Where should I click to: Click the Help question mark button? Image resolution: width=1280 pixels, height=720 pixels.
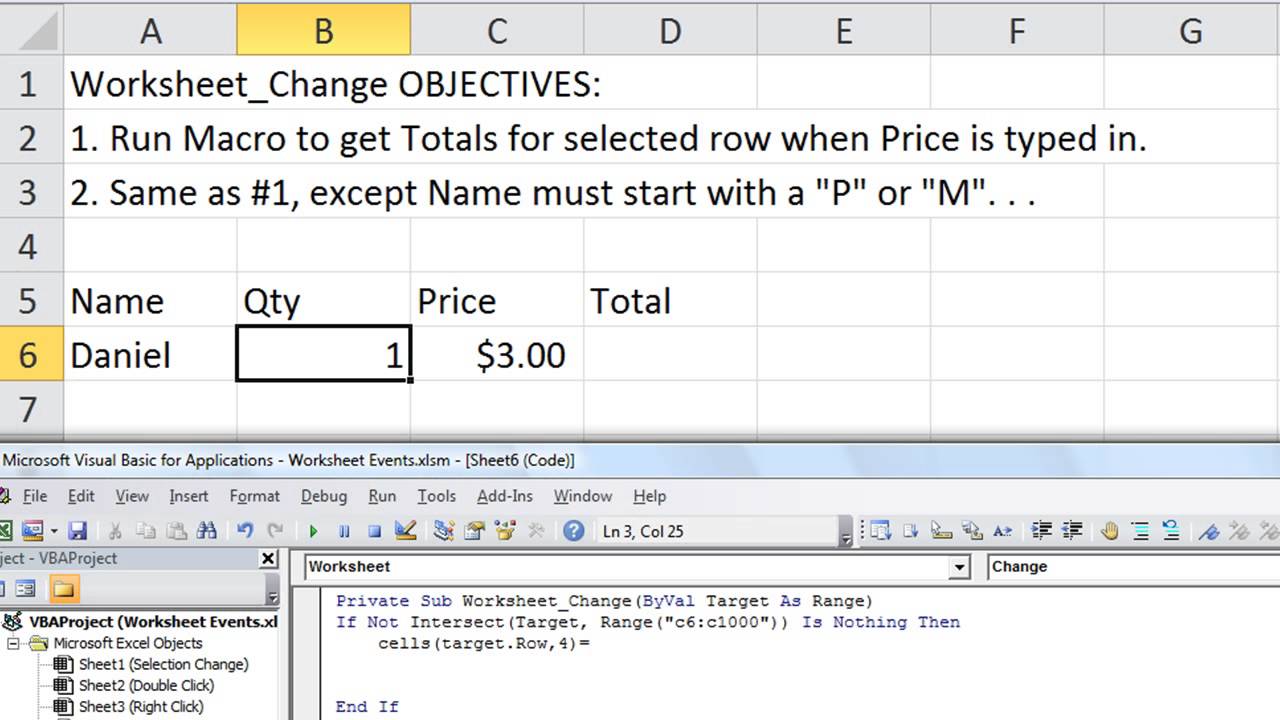click(573, 531)
